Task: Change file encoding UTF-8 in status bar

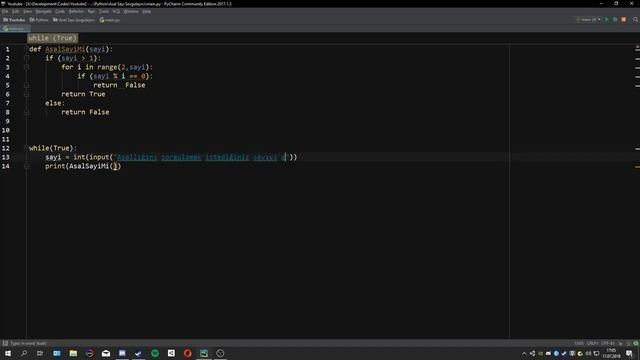Action: click(x=608, y=343)
